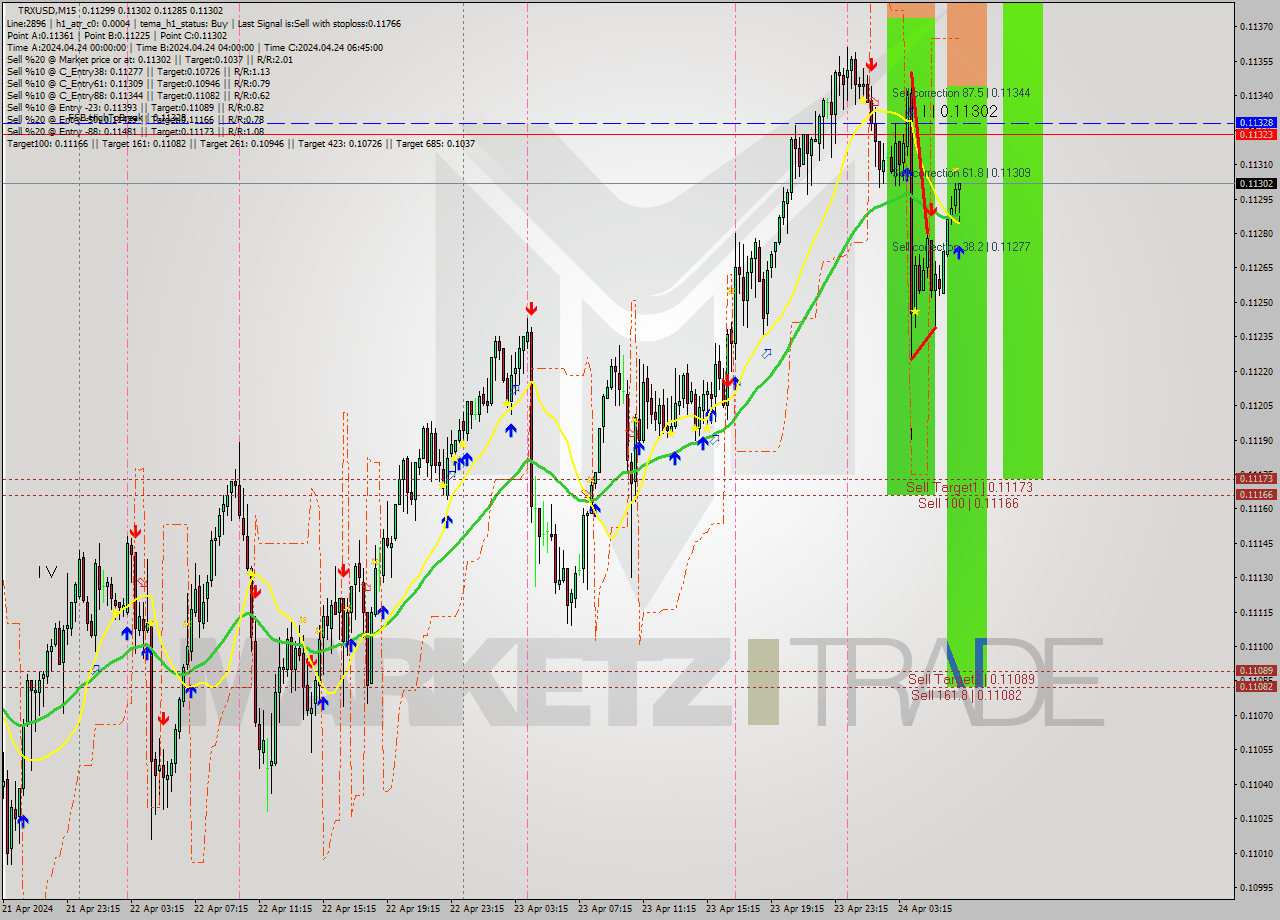Click the blue buy arrow near correction 38.2 label
The width and height of the screenshot is (1280, 920).
pos(958,252)
